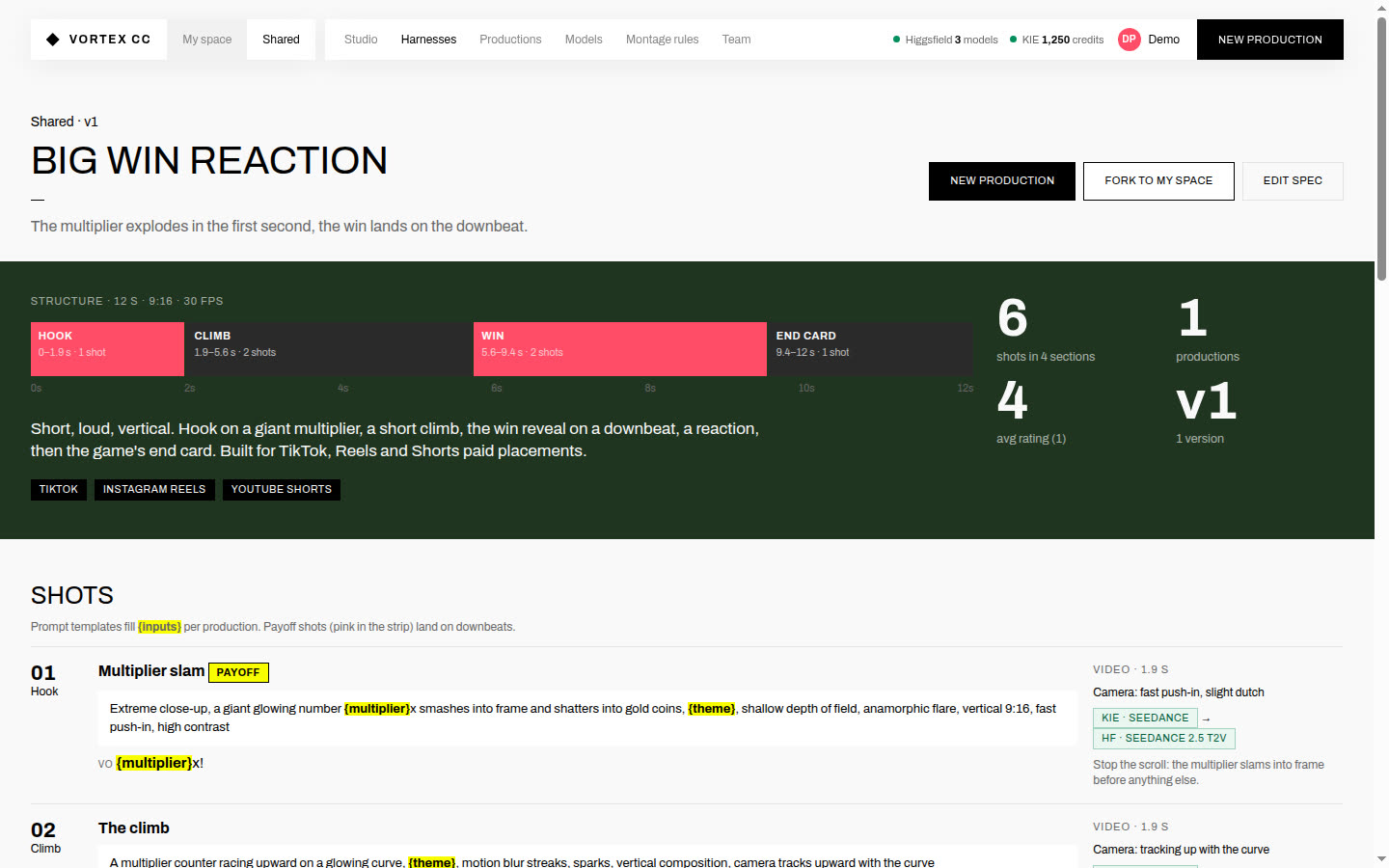Click the Multiplier slam shot title
This screenshot has width=1389, height=868.
click(x=151, y=671)
